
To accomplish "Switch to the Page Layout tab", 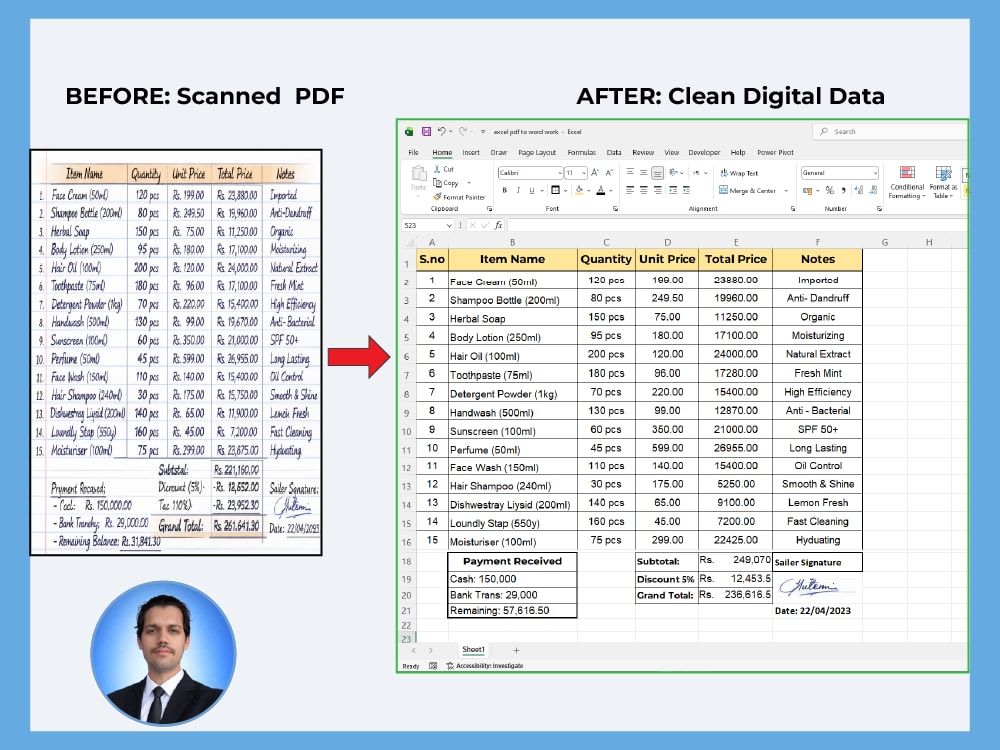I will tap(537, 152).
